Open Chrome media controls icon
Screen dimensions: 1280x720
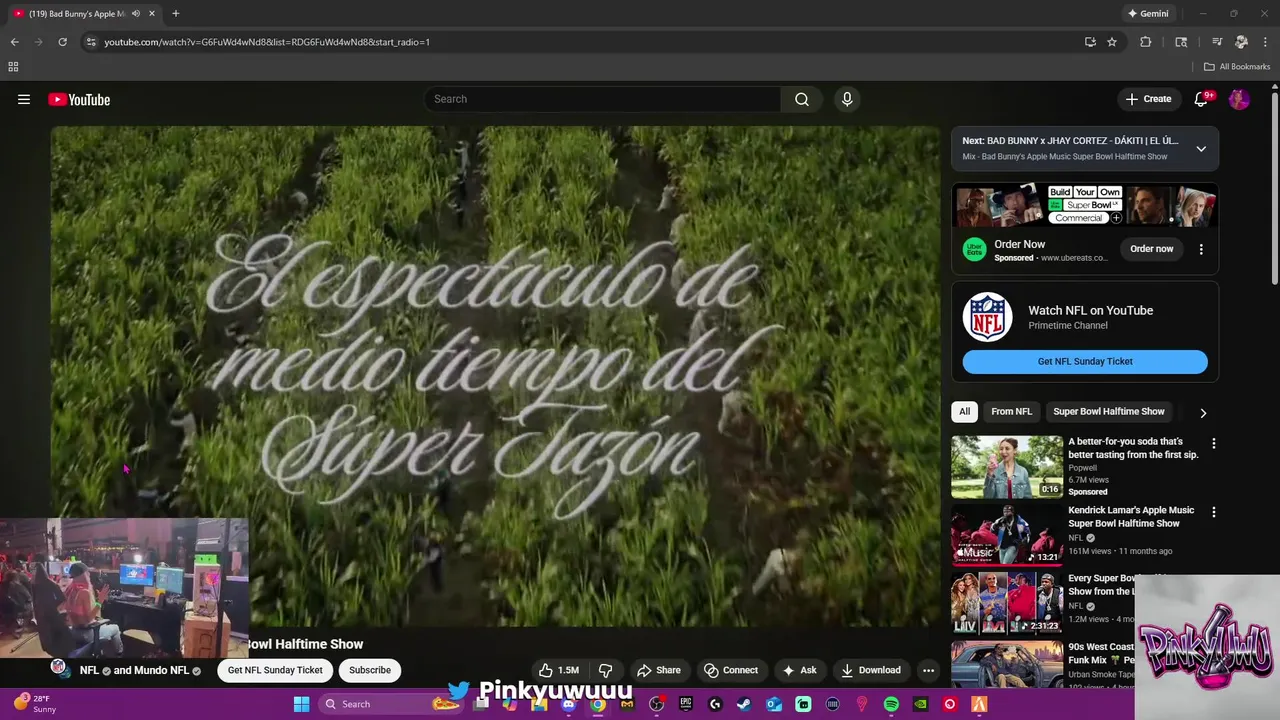pos(1217,42)
